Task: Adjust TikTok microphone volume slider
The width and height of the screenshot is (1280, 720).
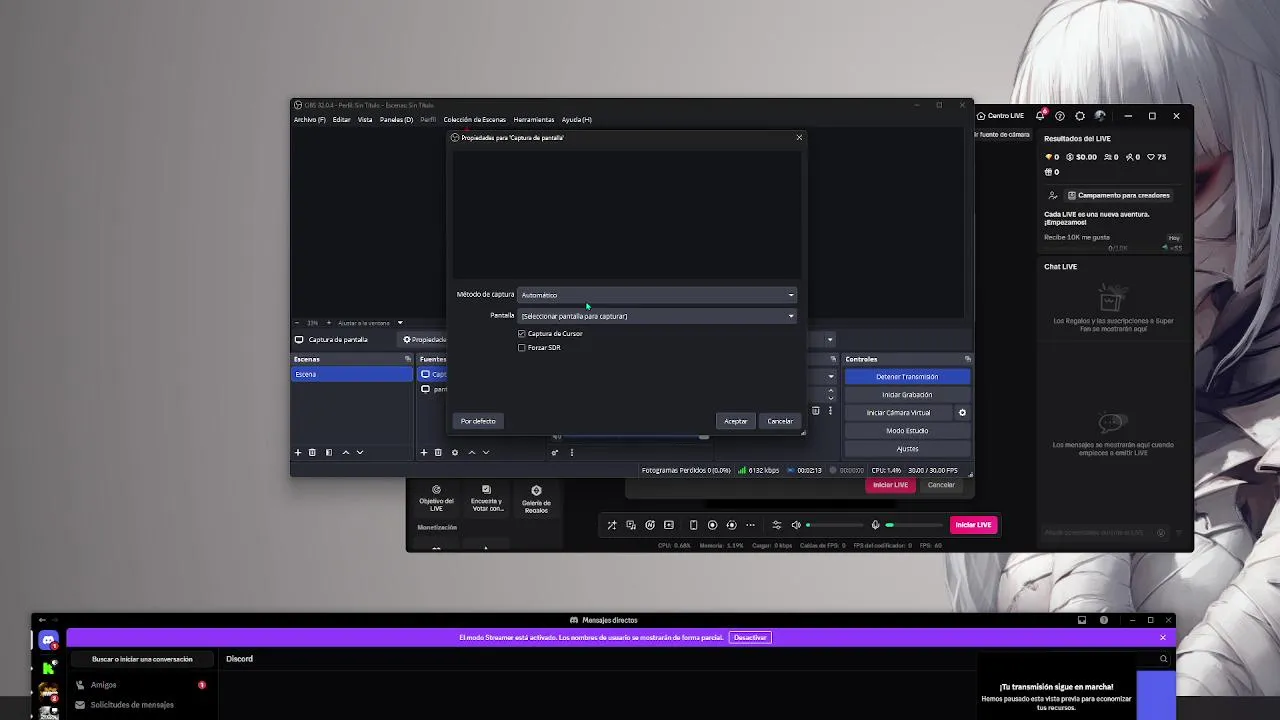Action: pyautogui.click(x=914, y=525)
